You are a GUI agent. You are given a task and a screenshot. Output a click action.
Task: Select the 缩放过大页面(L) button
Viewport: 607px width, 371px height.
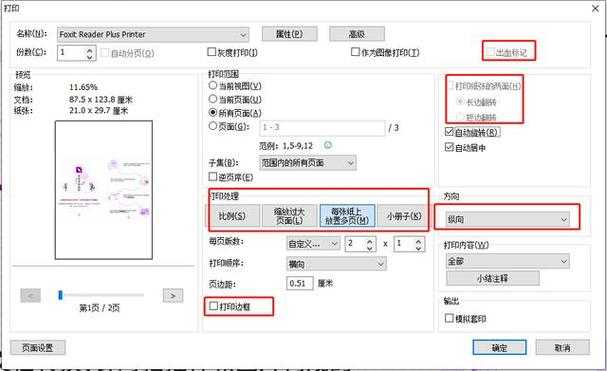click(x=289, y=216)
